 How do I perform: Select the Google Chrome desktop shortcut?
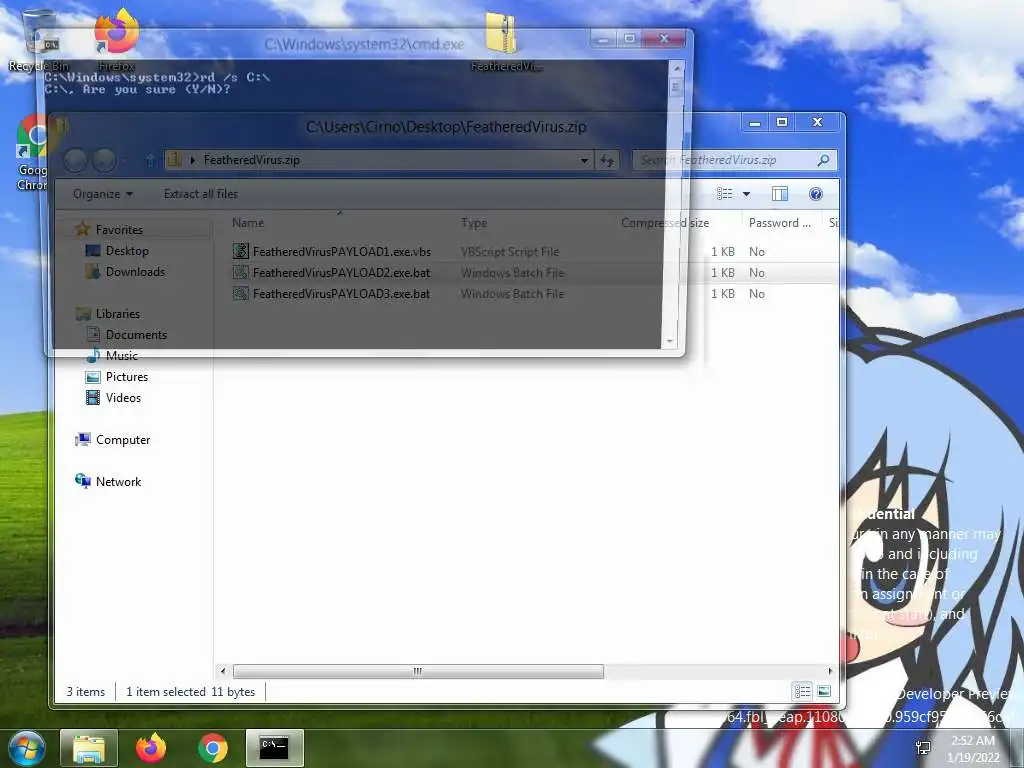coord(31,153)
